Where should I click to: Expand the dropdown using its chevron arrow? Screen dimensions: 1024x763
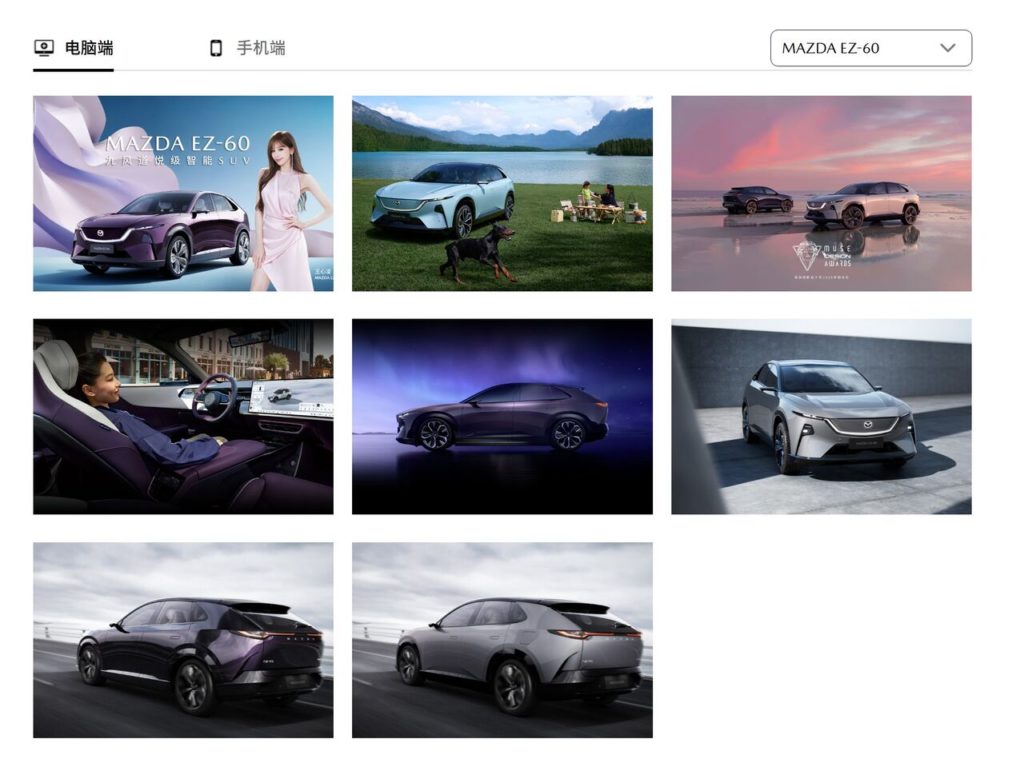pos(948,48)
